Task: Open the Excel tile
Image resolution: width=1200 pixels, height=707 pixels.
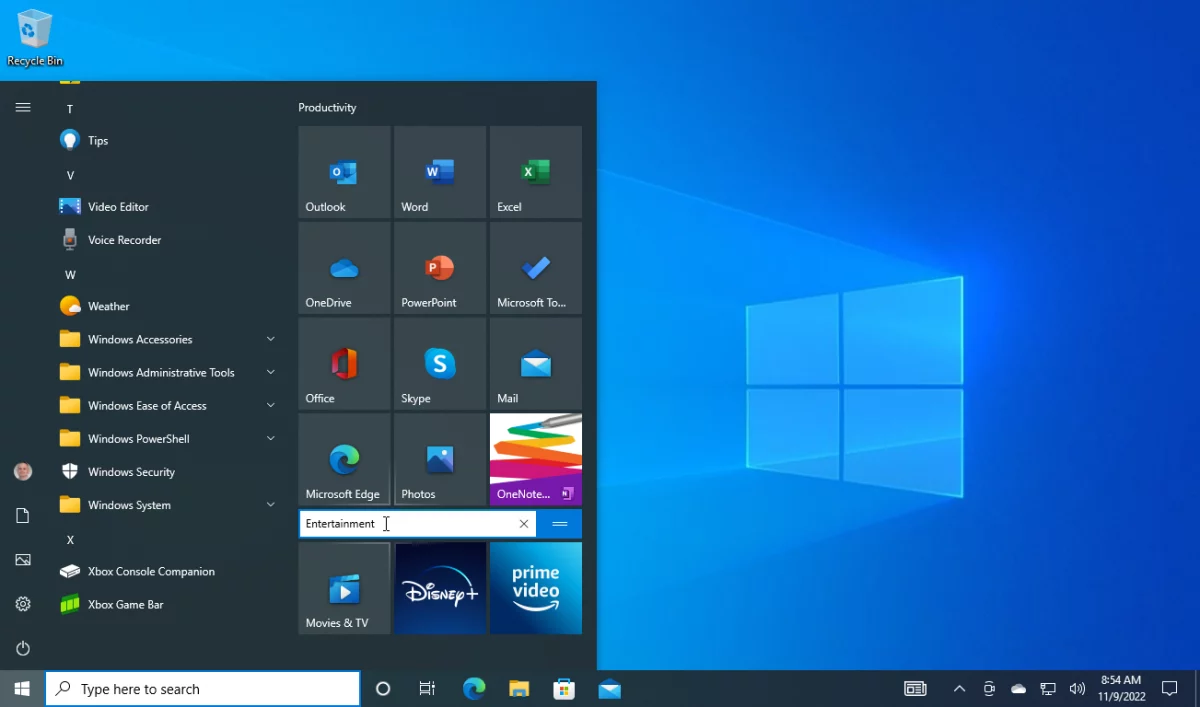Action: coord(535,172)
